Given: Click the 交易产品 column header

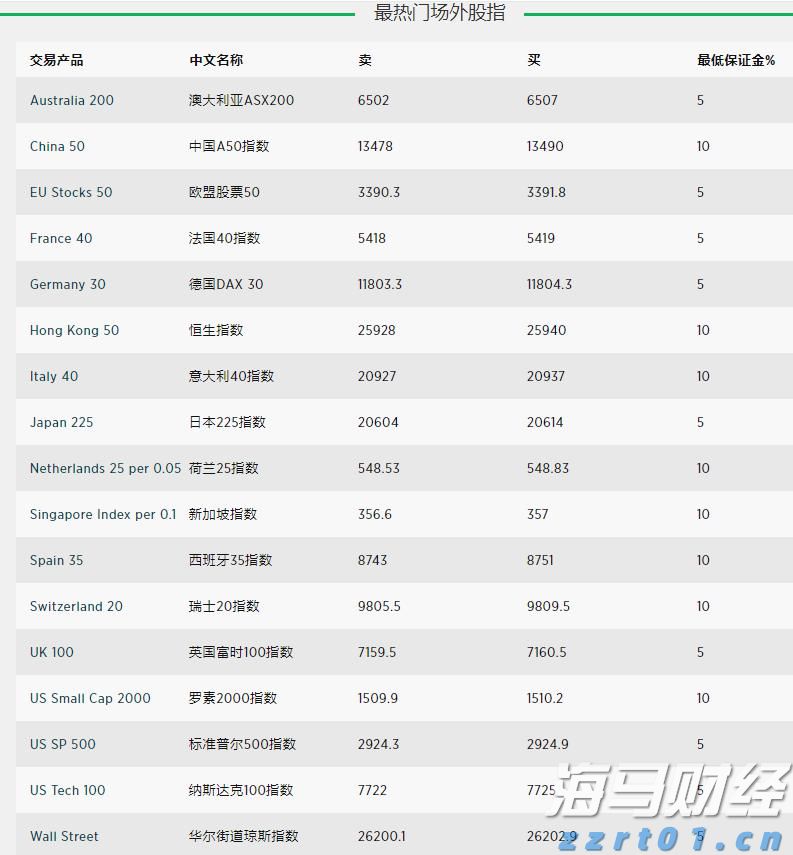Looking at the screenshot, I should coord(57,60).
